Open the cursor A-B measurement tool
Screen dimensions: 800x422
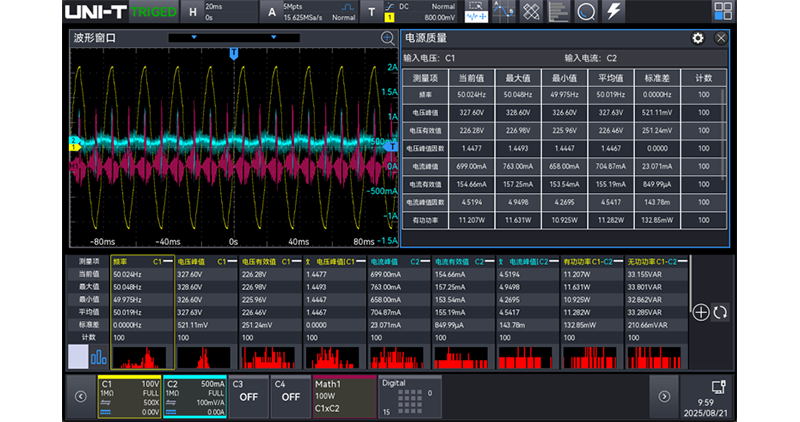504,11
